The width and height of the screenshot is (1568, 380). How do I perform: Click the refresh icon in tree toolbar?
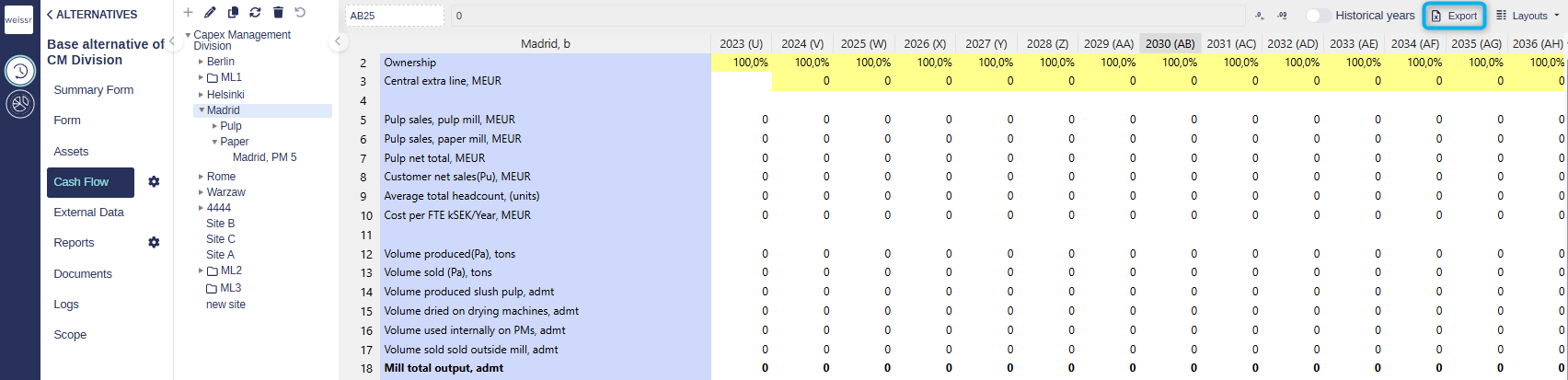tap(255, 13)
